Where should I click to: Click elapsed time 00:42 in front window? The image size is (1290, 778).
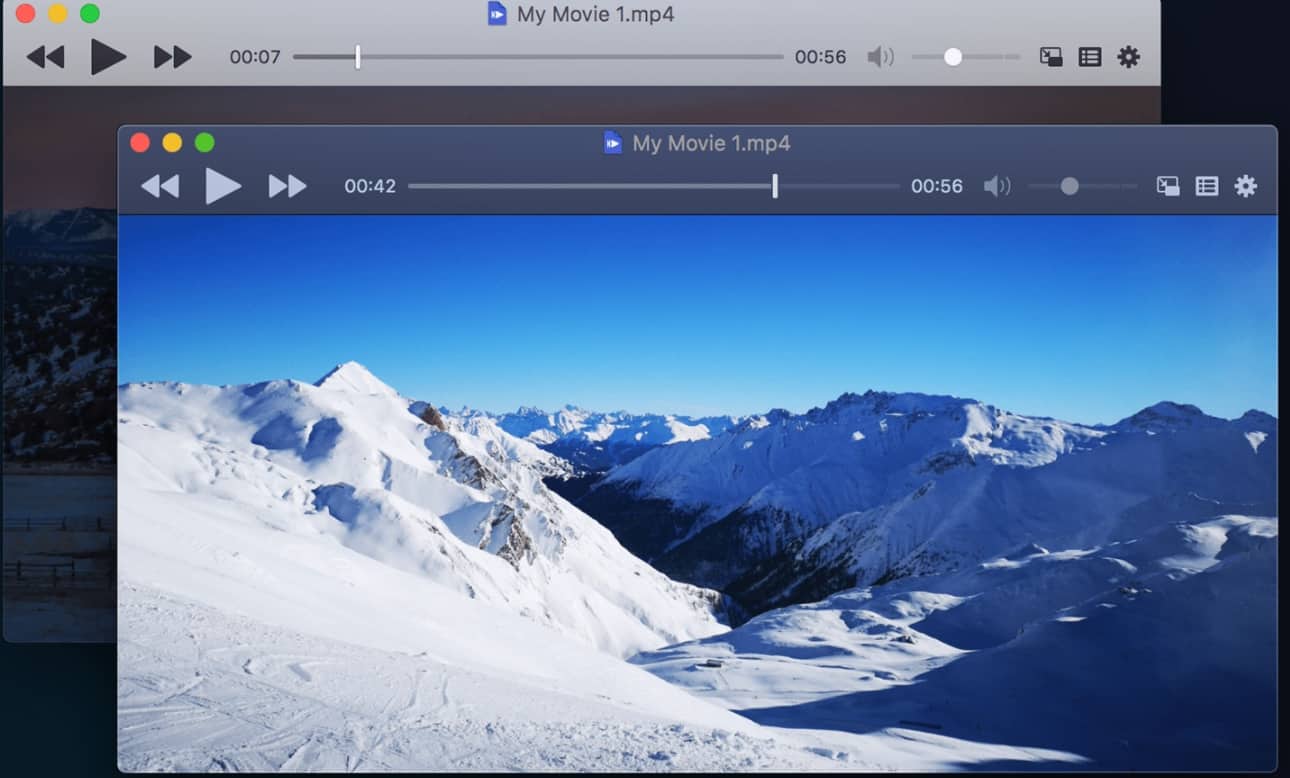click(x=370, y=186)
